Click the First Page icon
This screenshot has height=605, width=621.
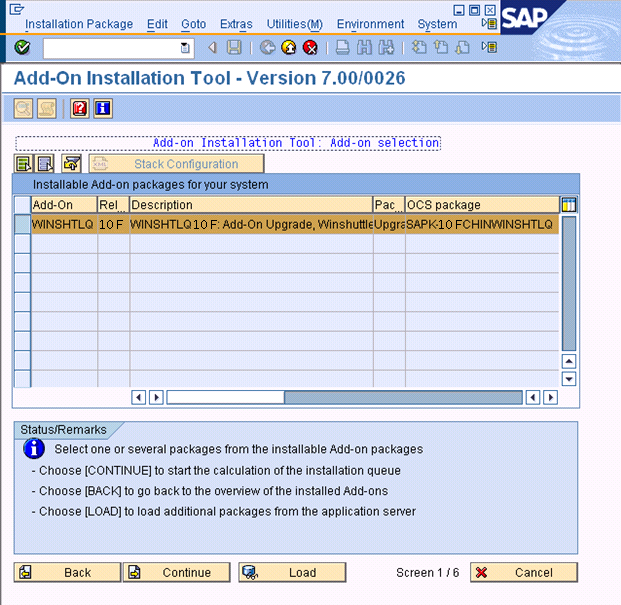click(419, 48)
